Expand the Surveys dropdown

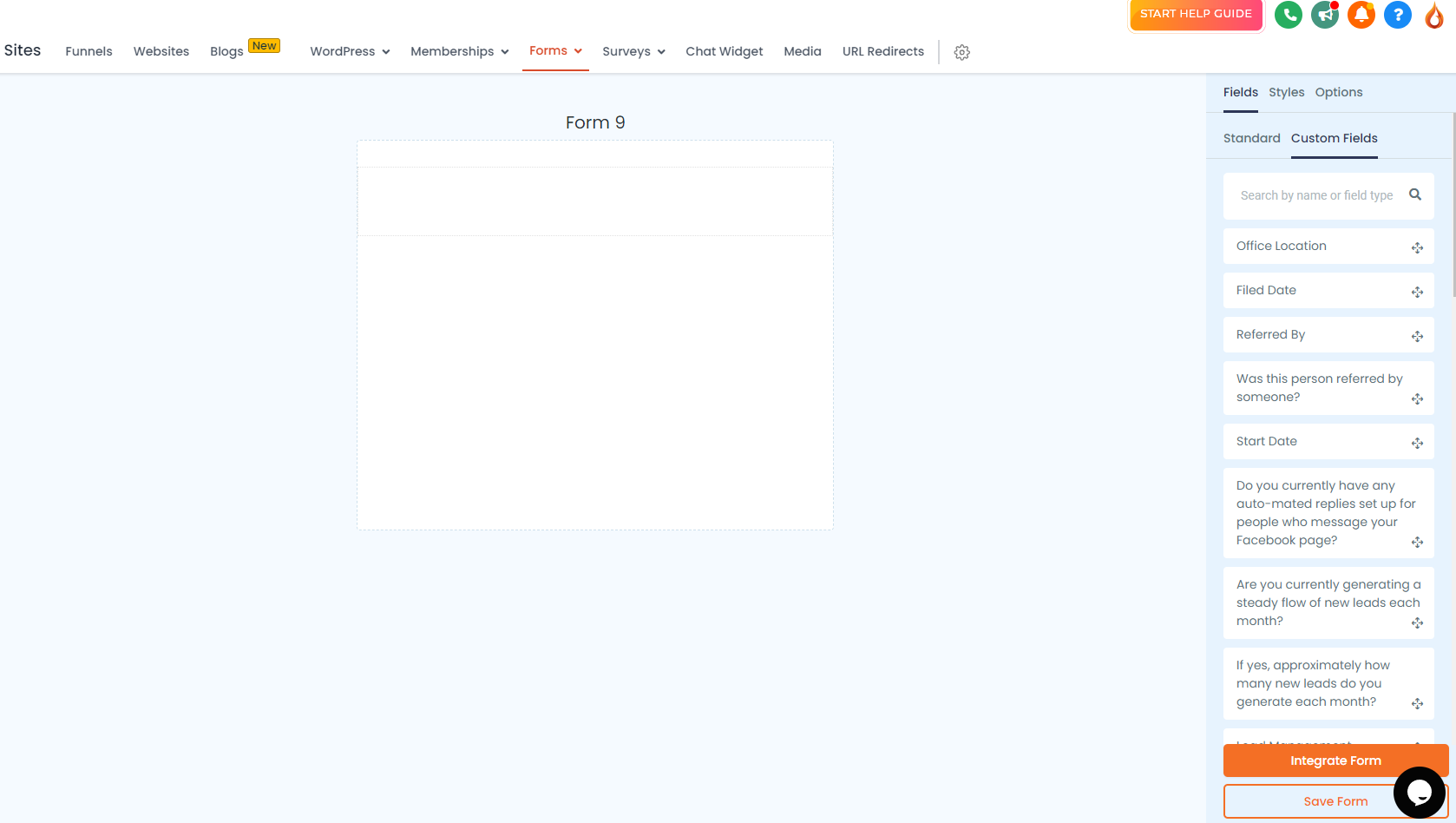click(633, 51)
